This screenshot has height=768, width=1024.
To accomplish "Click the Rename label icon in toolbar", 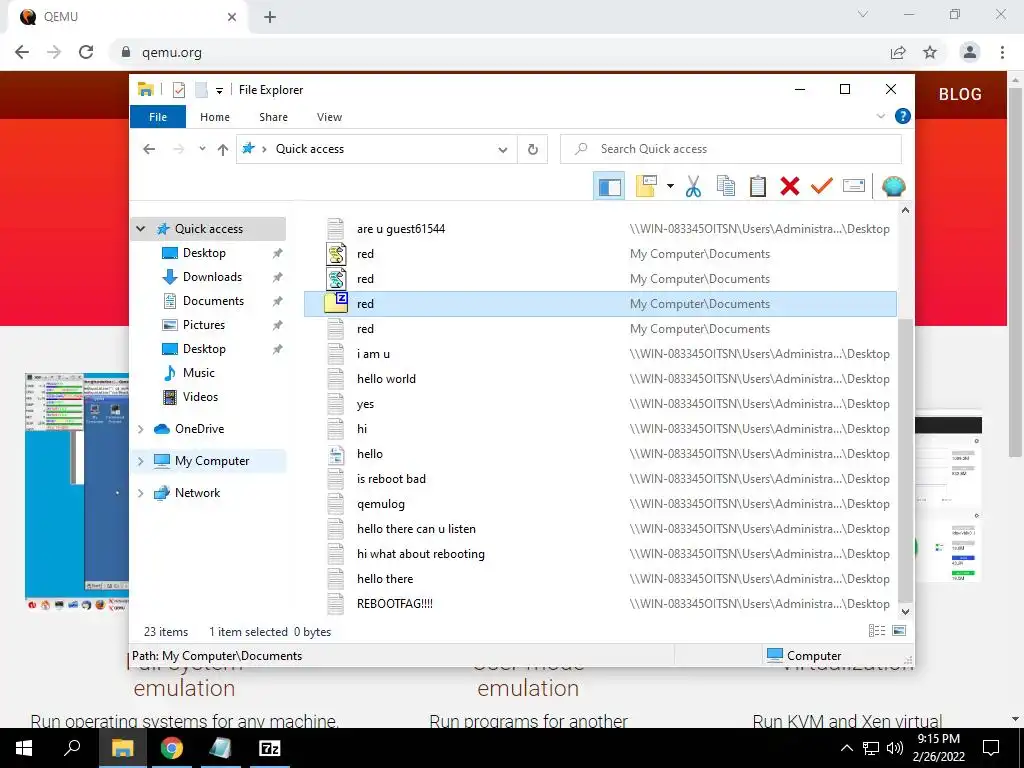I will 854,187.
